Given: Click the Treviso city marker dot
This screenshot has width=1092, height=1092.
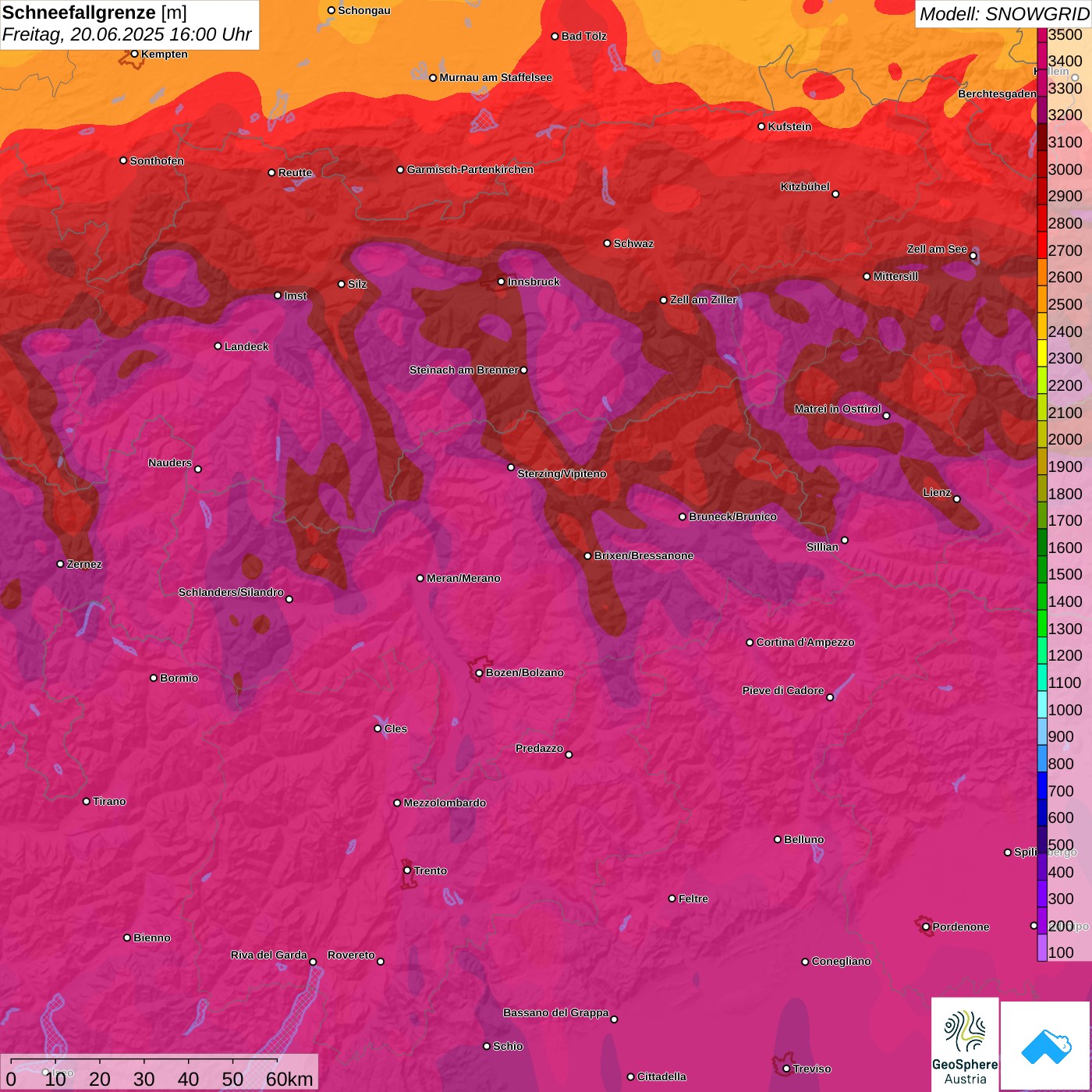Looking at the screenshot, I should (786, 1069).
